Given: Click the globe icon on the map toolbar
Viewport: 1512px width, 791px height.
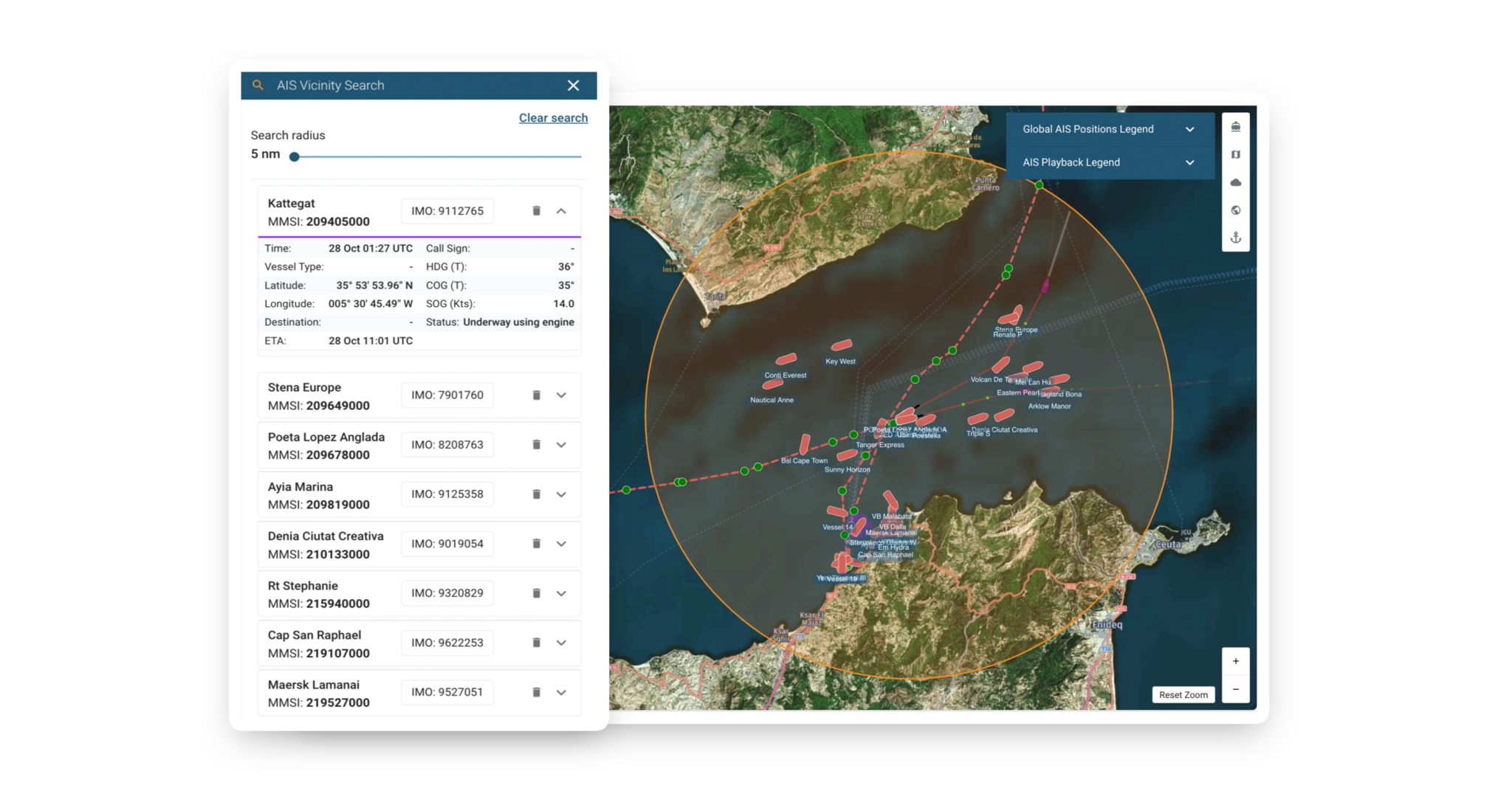Looking at the screenshot, I should pyautogui.click(x=1235, y=210).
